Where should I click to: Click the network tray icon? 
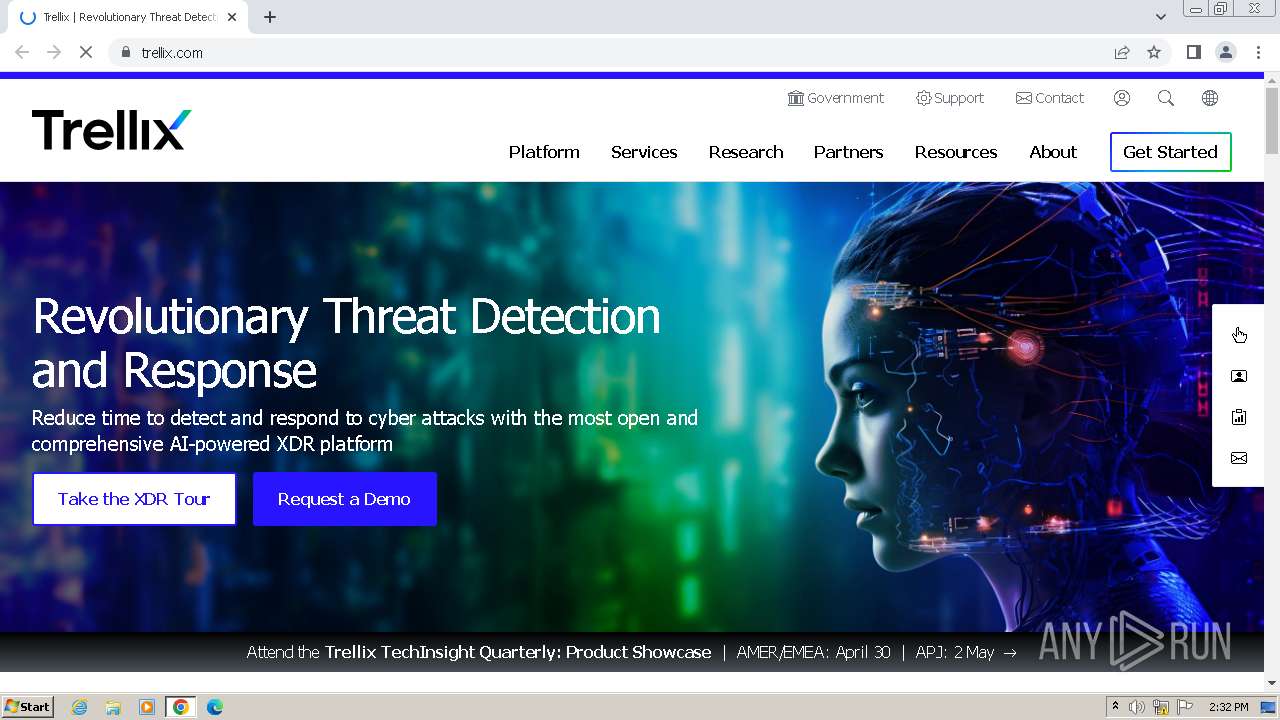pos(1161,707)
